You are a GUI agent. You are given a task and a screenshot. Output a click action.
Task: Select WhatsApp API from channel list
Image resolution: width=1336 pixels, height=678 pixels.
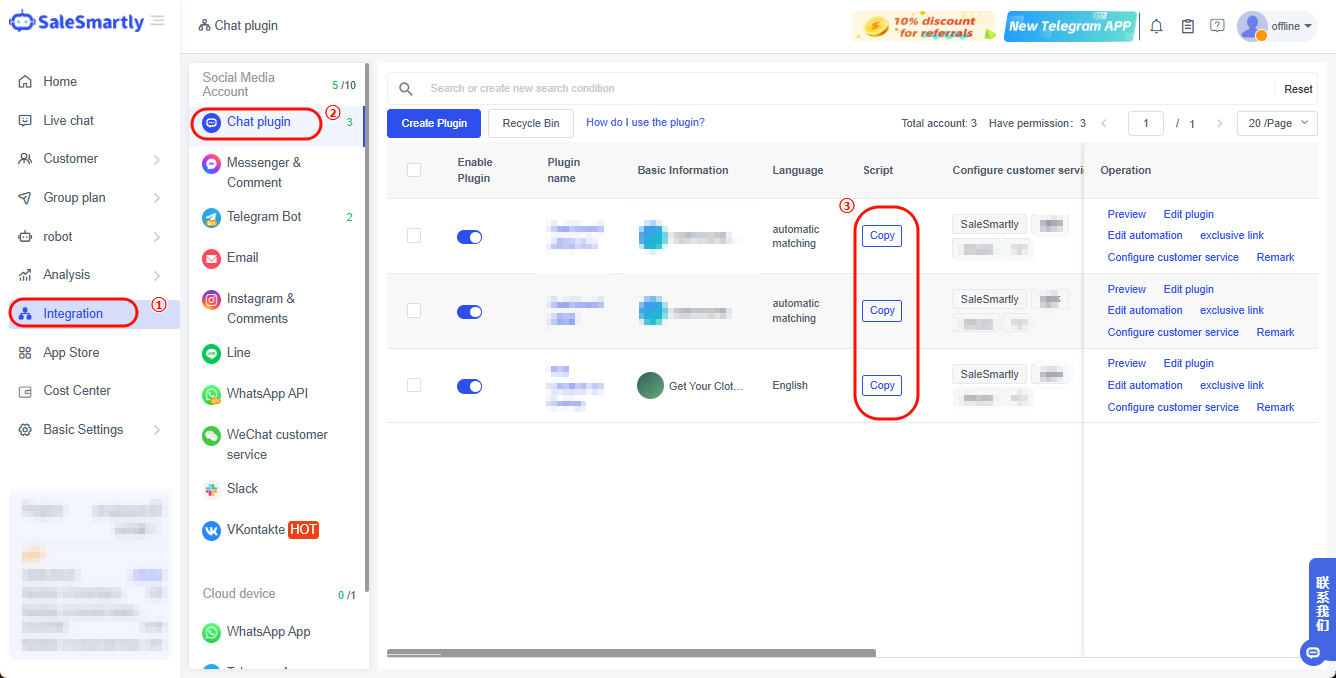(x=267, y=394)
